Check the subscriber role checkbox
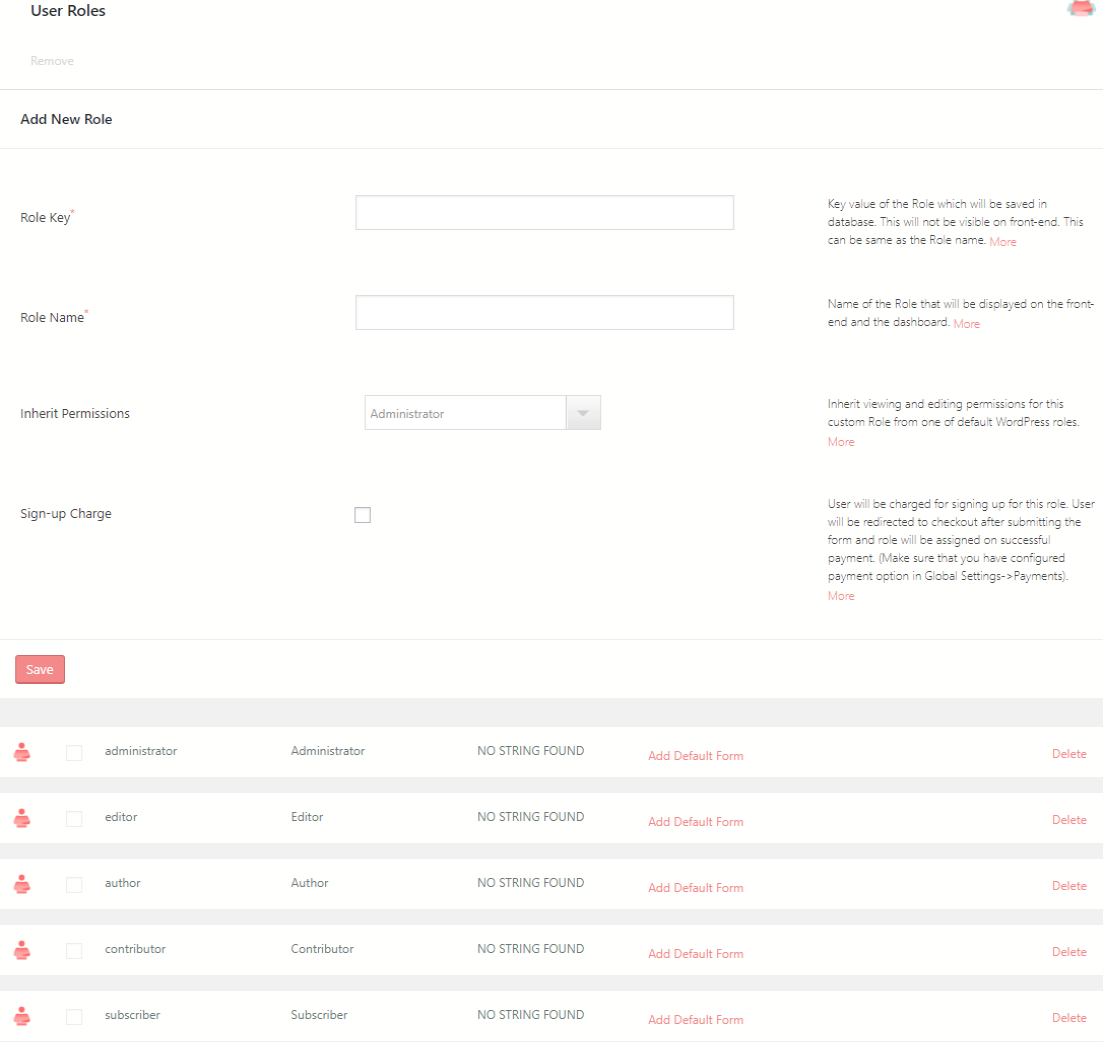The image size is (1103, 1042). click(74, 1016)
